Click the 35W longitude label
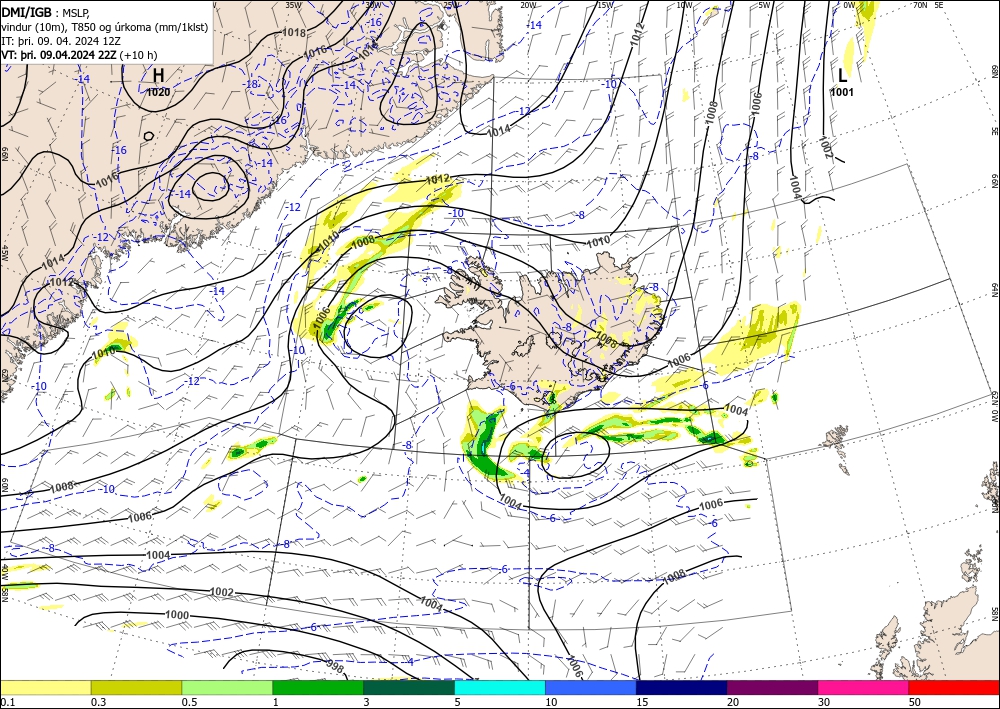 pos(293,5)
